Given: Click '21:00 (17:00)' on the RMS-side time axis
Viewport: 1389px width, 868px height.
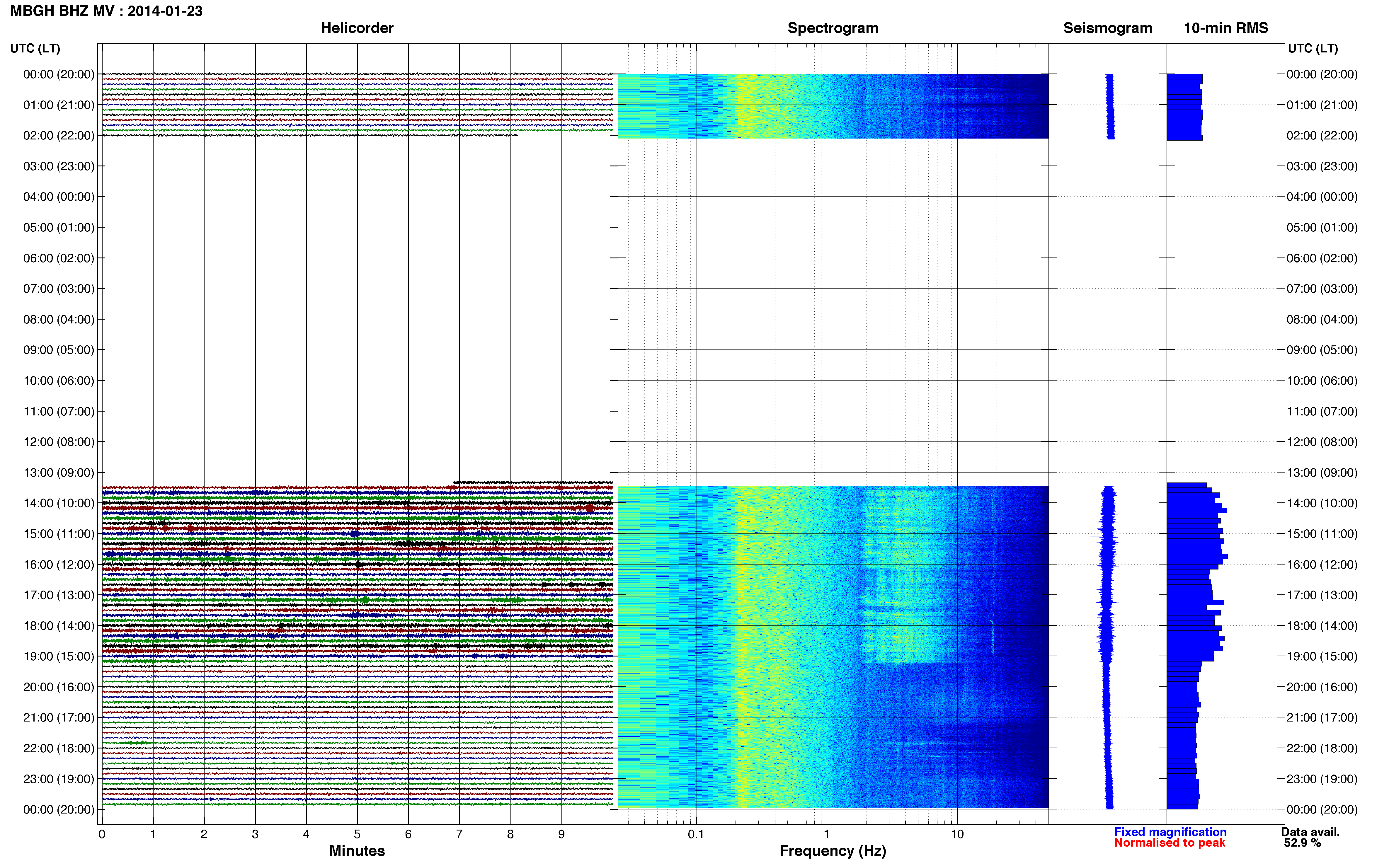Looking at the screenshot, I should click(1322, 718).
